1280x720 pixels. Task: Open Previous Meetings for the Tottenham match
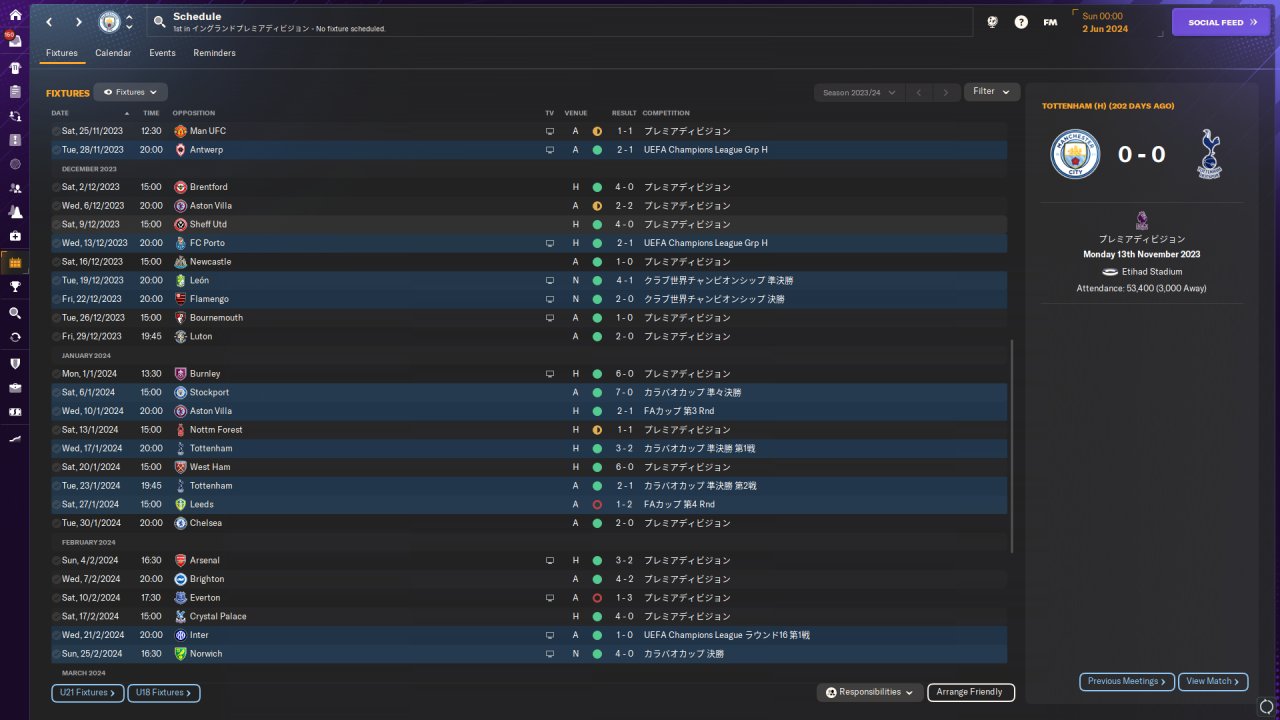[1127, 682]
